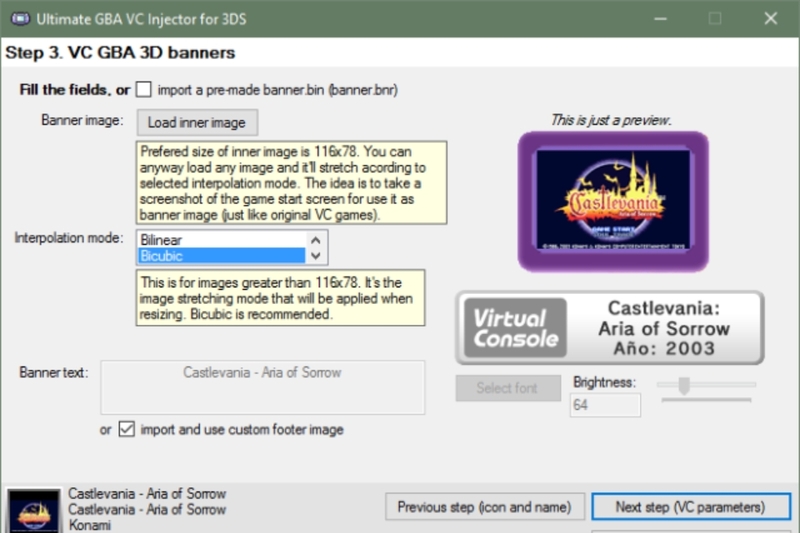Select Bicubic interpolation mode
Image resolution: width=800 pixels, height=533 pixels.
[x=221, y=256]
